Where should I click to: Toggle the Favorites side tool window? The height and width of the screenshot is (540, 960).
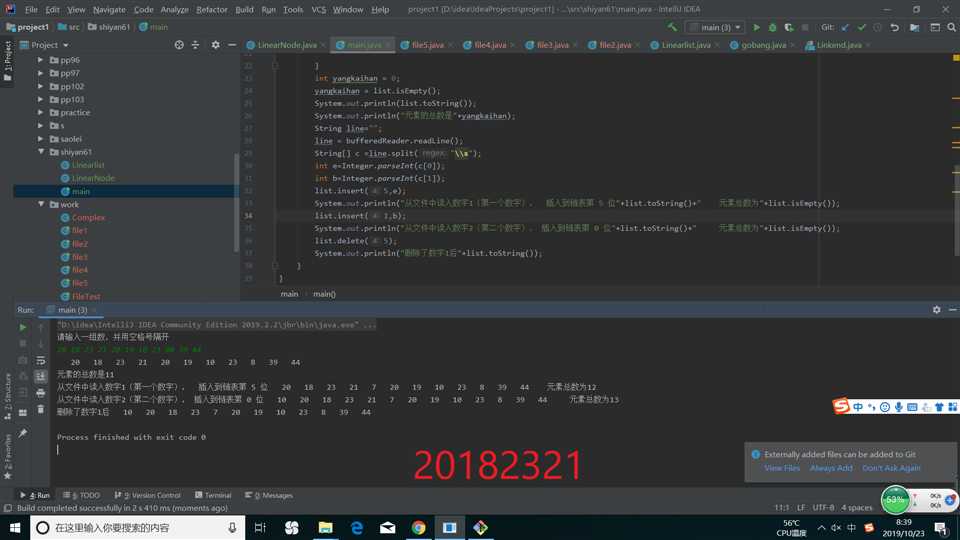click(7, 456)
